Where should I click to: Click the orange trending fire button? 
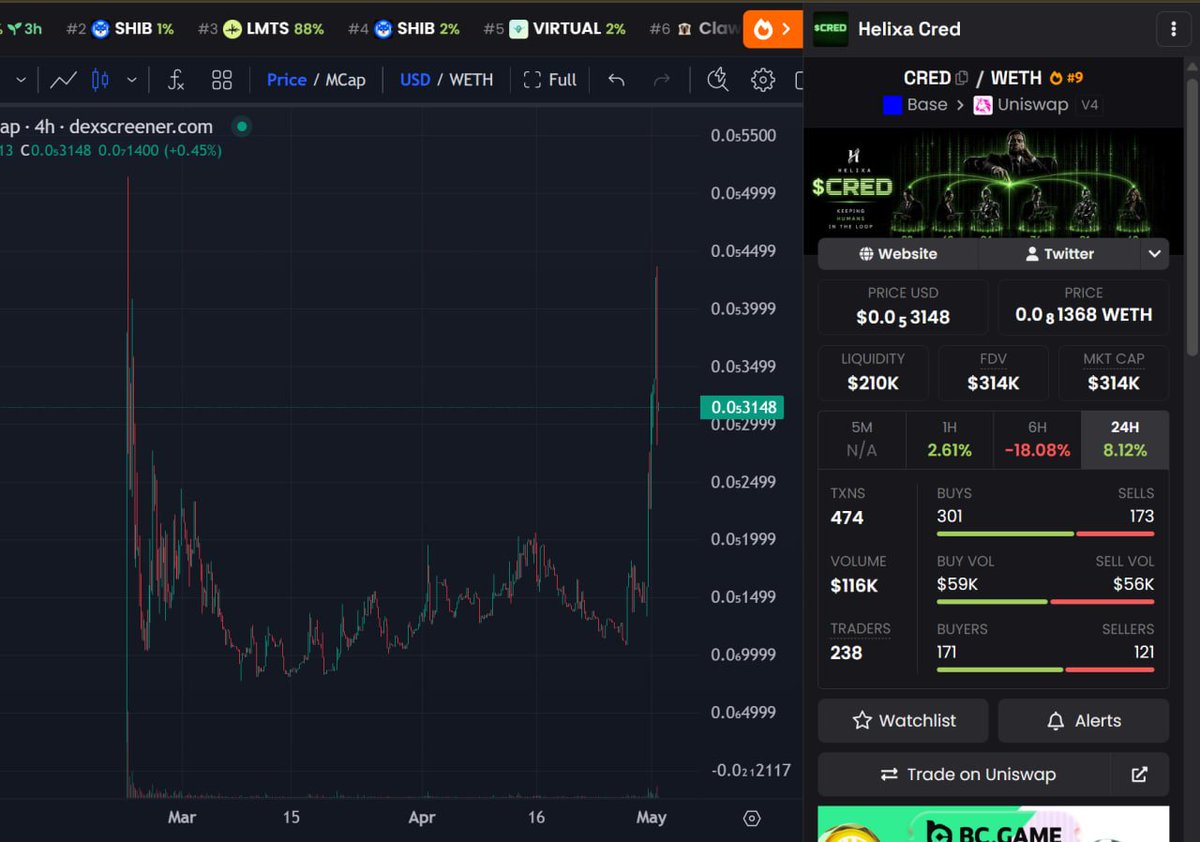[x=773, y=29]
